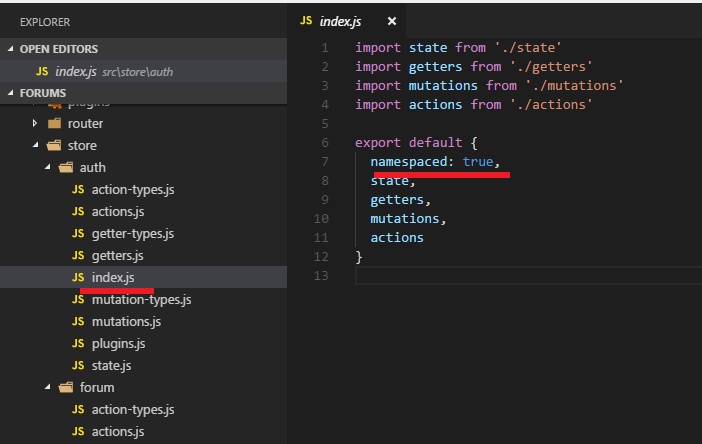
Task: Click JS icon beside getters.js
Action: pos(78,255)
